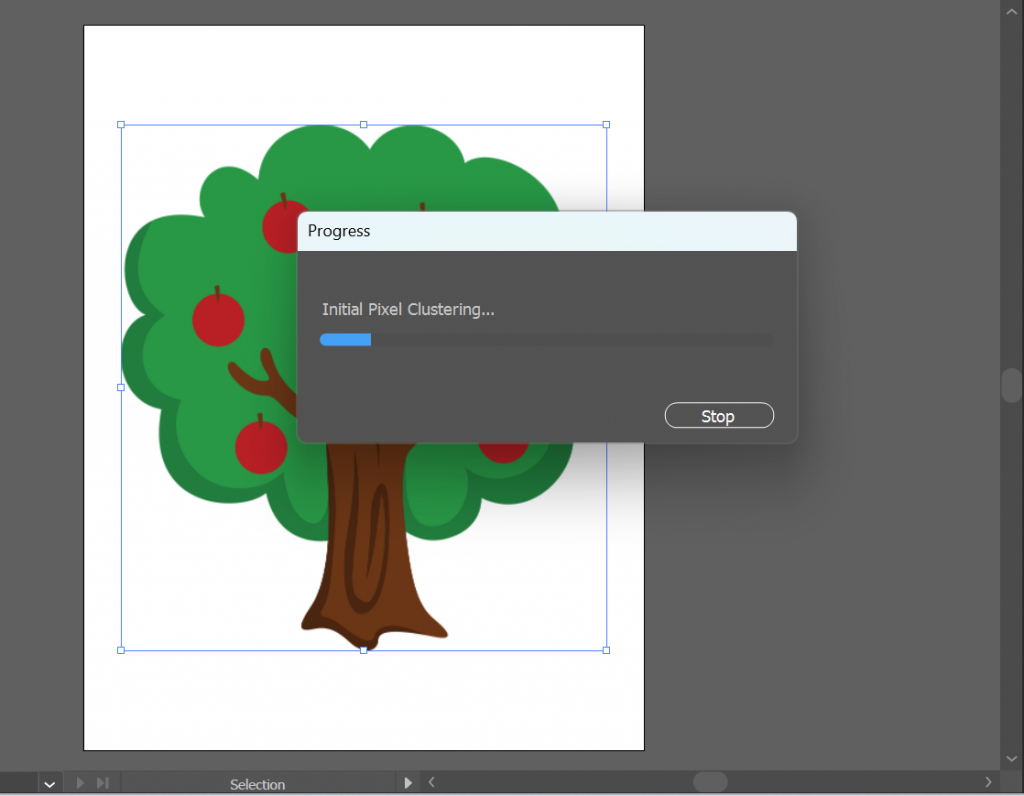
Task: Open the artboard navigation dropdown chevron
Action: click(49, 784)
